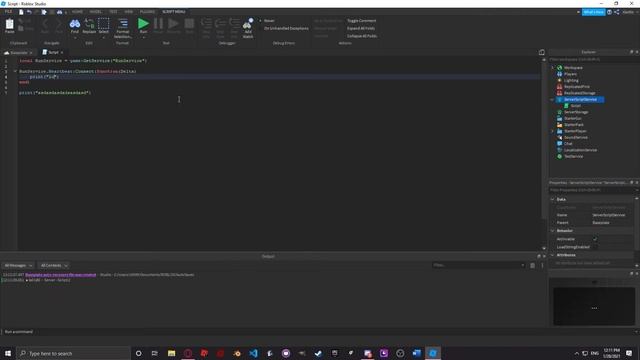Click Toggle Comment action
The width and height of the screenshot is (640, 360).
point(362,20)
